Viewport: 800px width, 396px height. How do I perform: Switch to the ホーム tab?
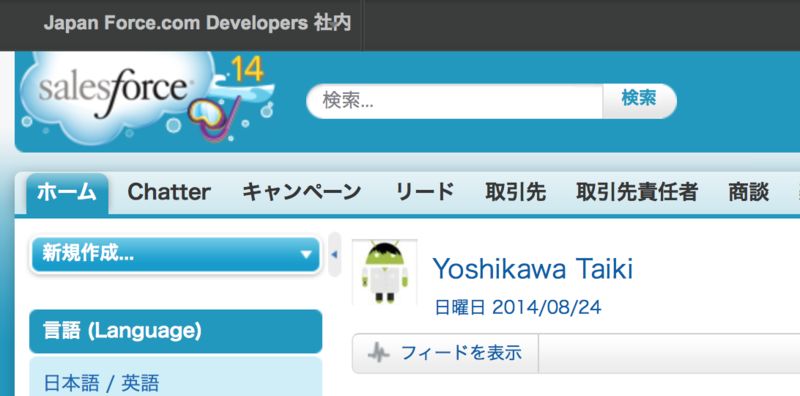pos(67,193)
